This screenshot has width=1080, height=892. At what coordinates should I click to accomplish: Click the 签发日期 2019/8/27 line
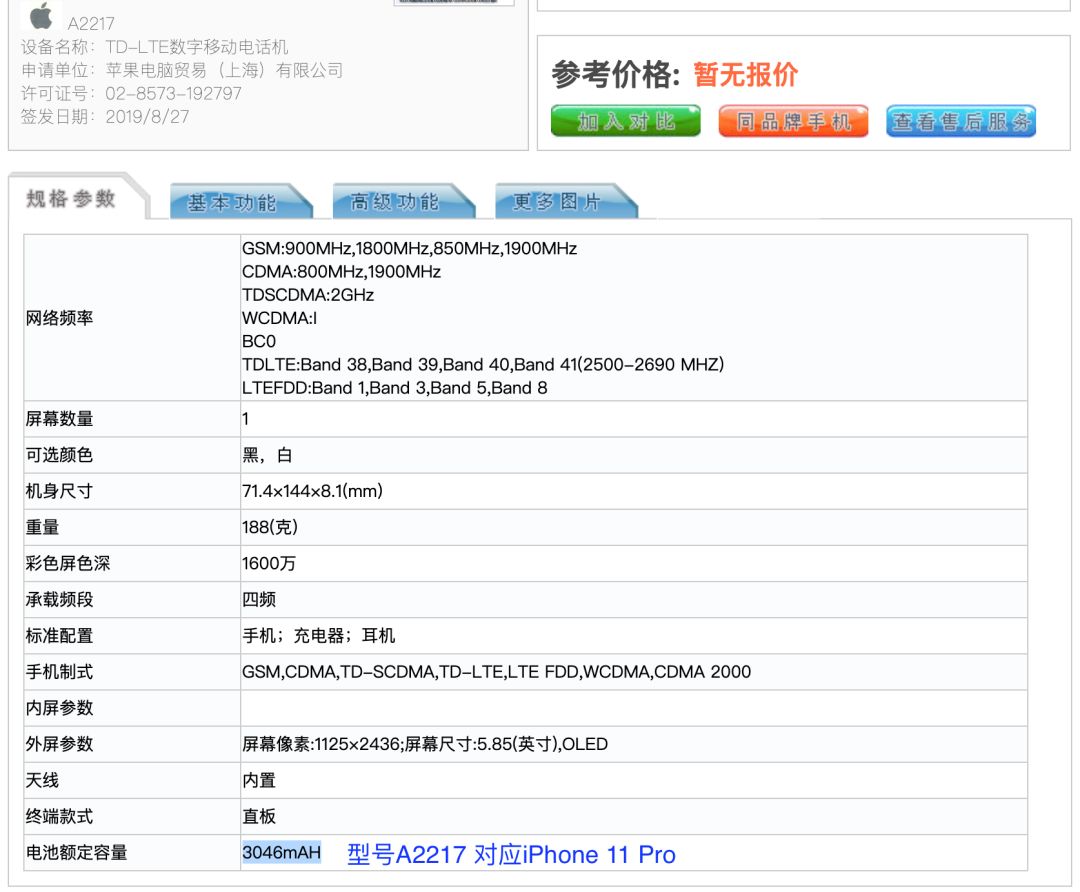click(105, 116)
